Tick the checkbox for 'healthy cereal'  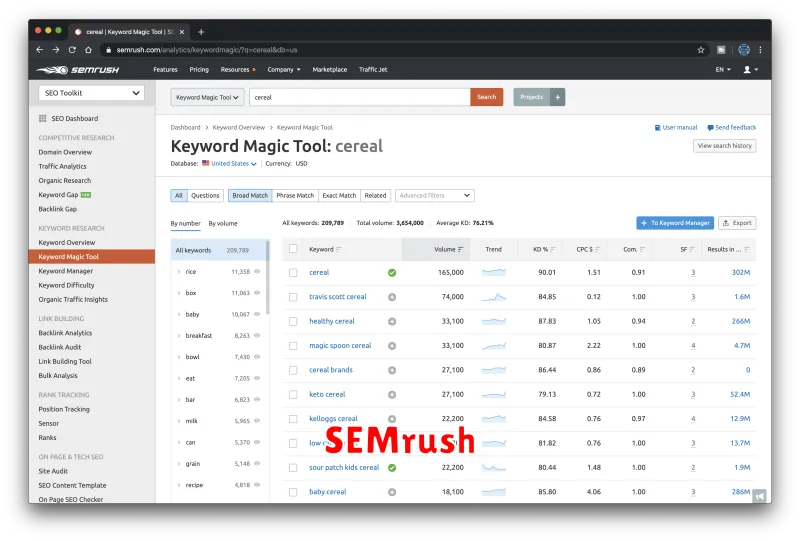[x=293, y=321]
